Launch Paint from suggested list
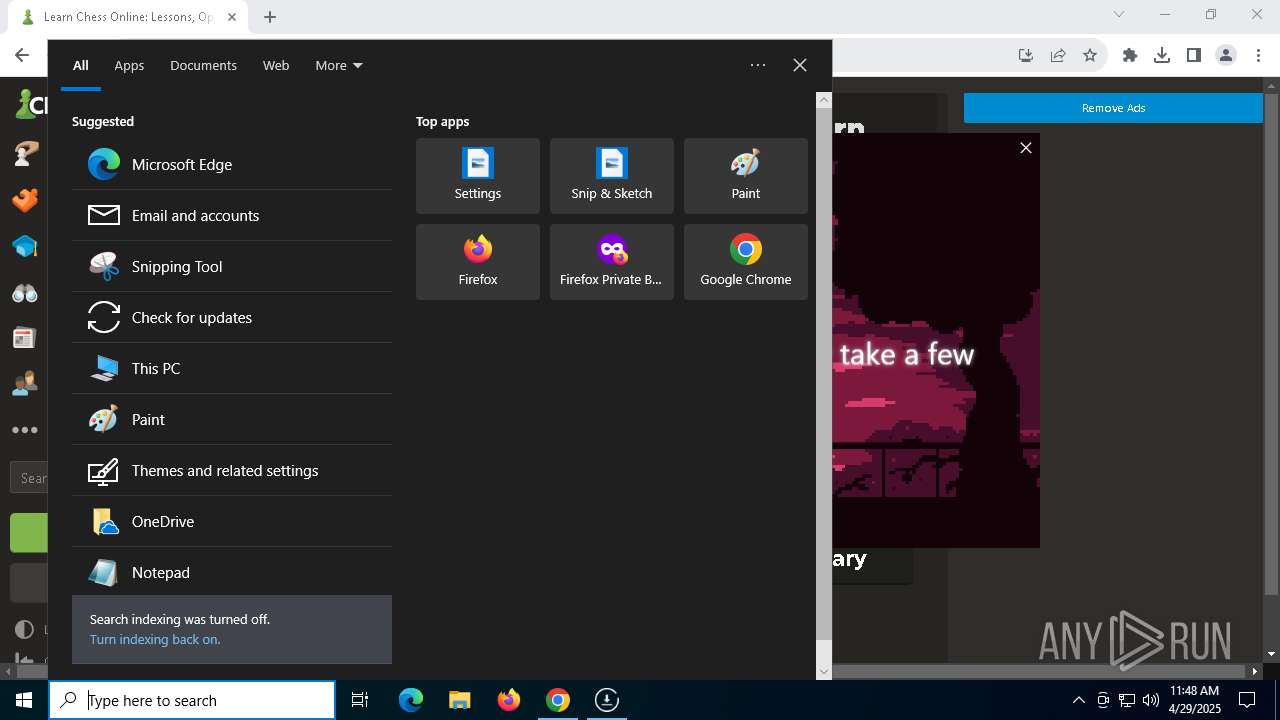1280x720 pixels. (x=232, y=419)
